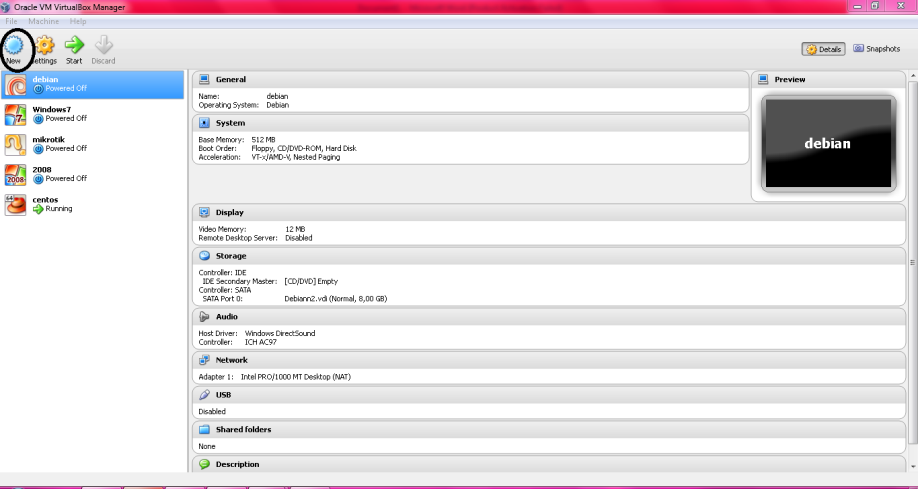The width and height of the screenshot is (918, 489).
Task: Open the Help menu
Action: coord(78,21)
